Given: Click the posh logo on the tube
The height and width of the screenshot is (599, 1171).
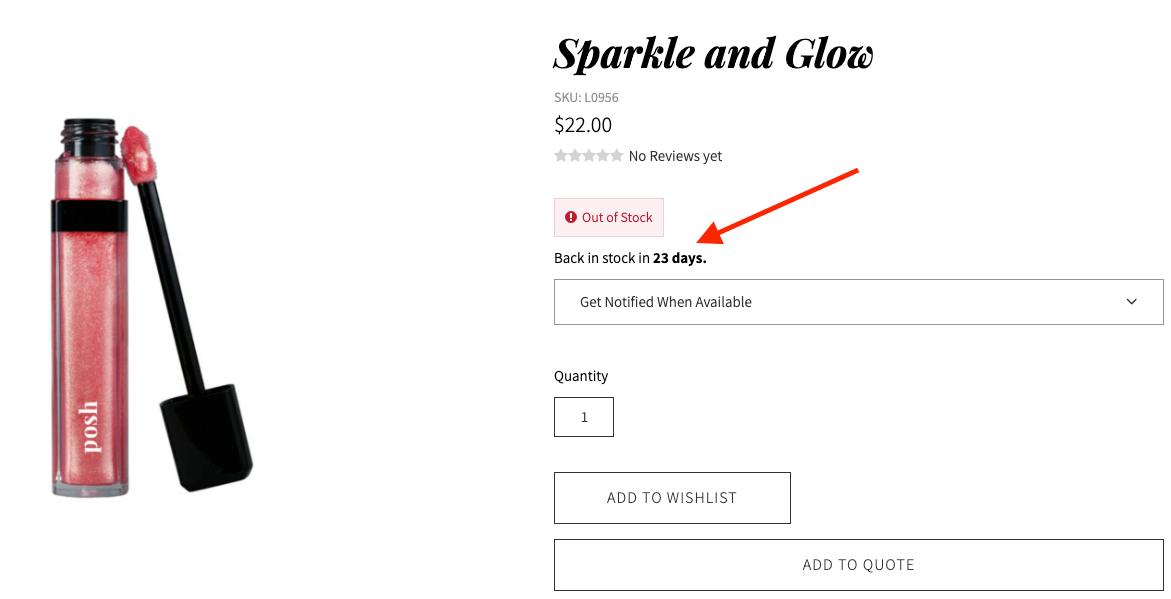Looking at the screenshot, I should tap(90, 426).
